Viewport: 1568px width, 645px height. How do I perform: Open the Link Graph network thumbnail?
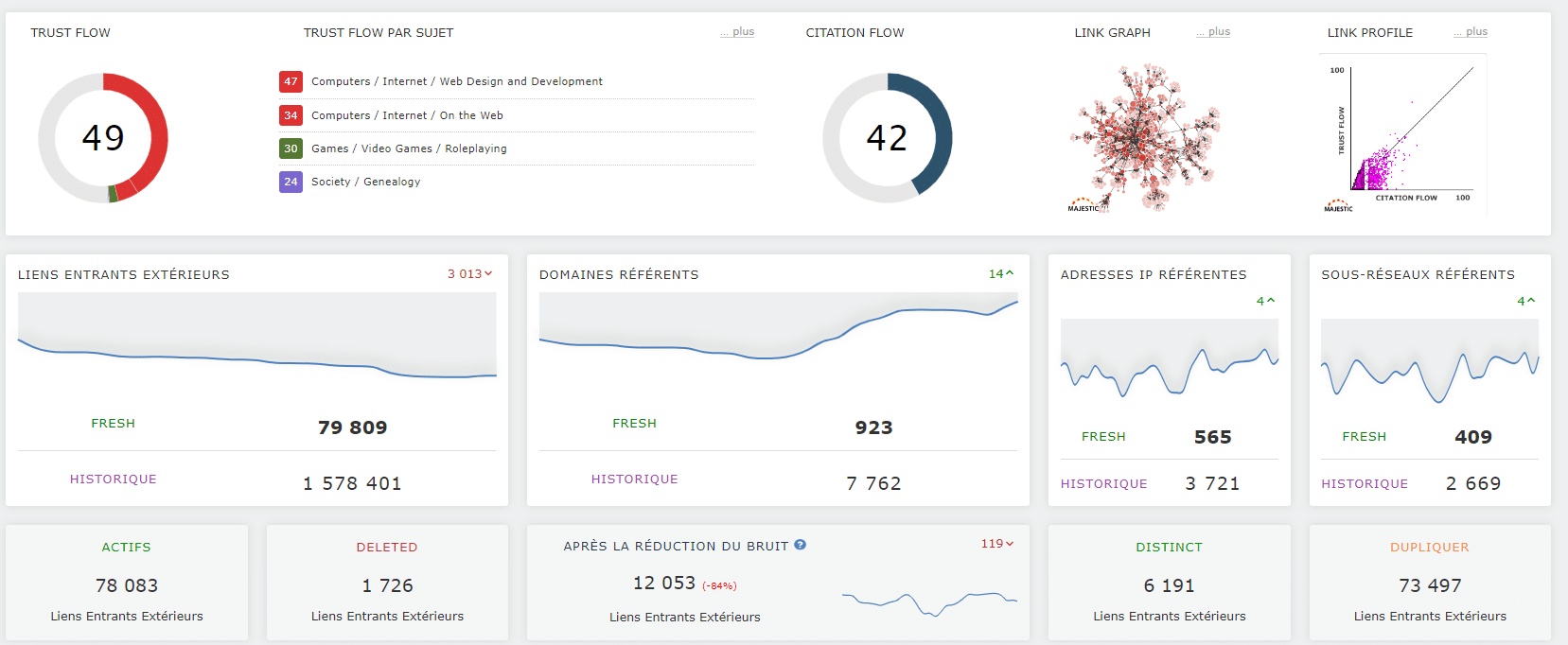click(1144, 138)
